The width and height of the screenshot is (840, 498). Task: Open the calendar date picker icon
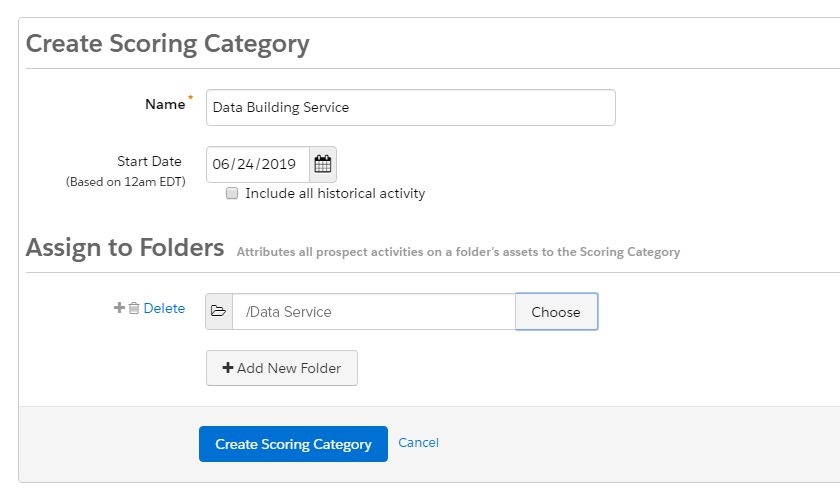(x=323, y=164)
